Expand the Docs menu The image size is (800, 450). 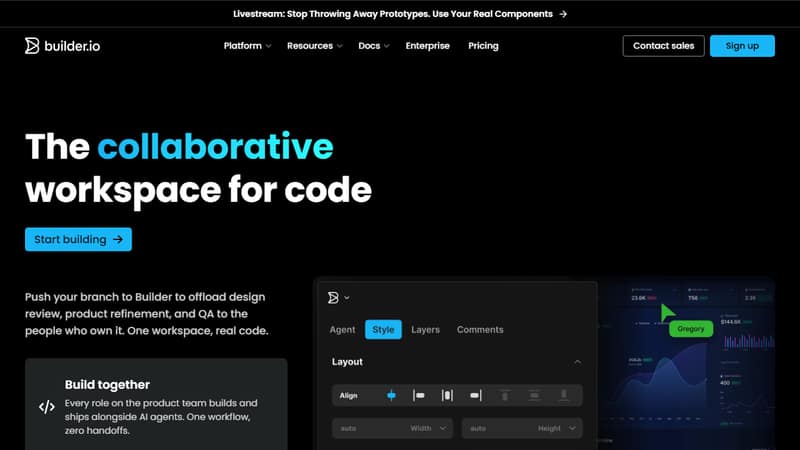click(374, 46)
